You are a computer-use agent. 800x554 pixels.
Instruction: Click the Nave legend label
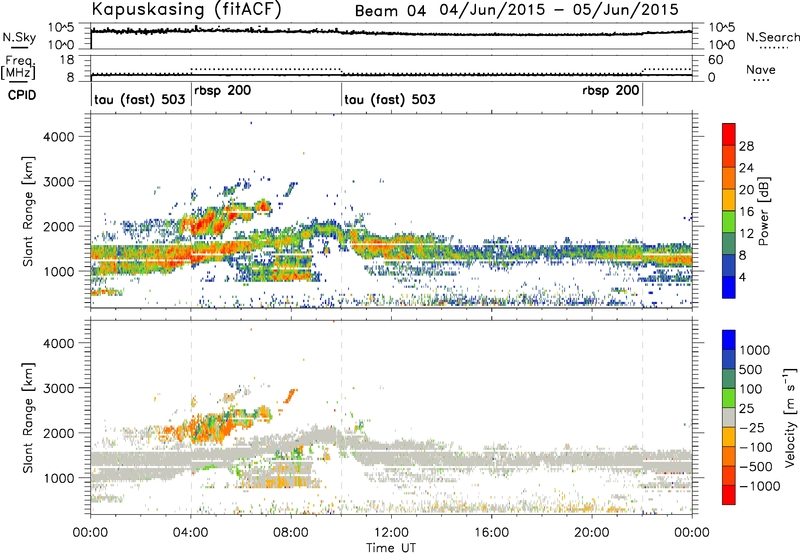click(761, 69)
